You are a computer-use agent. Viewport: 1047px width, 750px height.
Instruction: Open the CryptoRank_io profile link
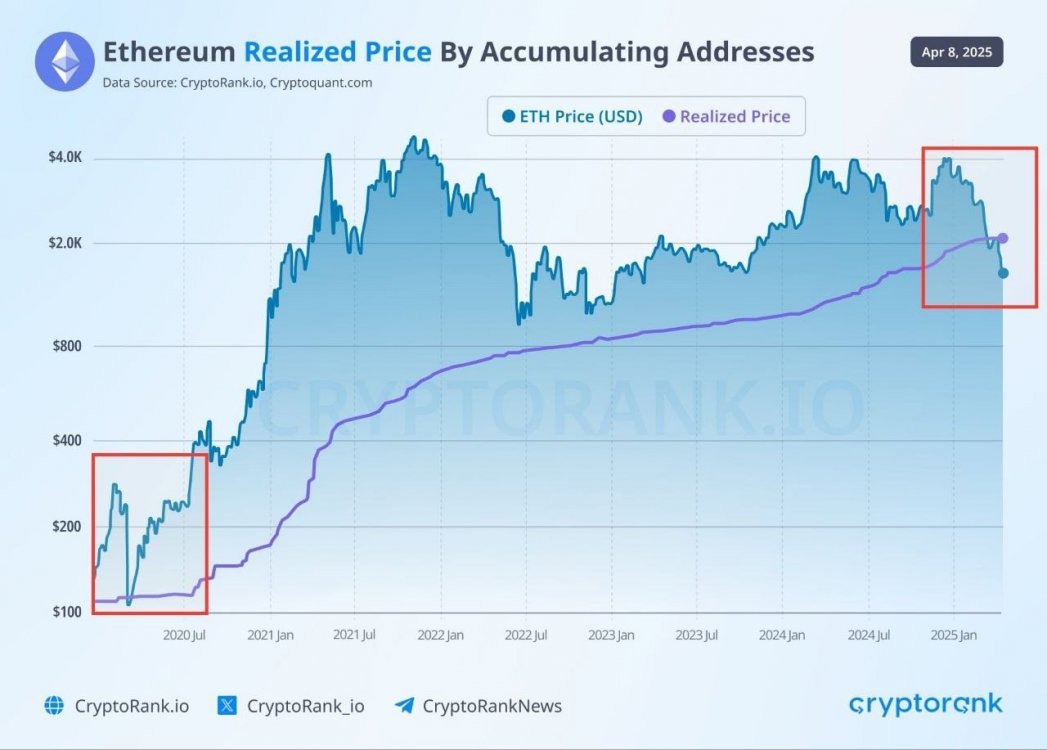(x=305, y=706)
